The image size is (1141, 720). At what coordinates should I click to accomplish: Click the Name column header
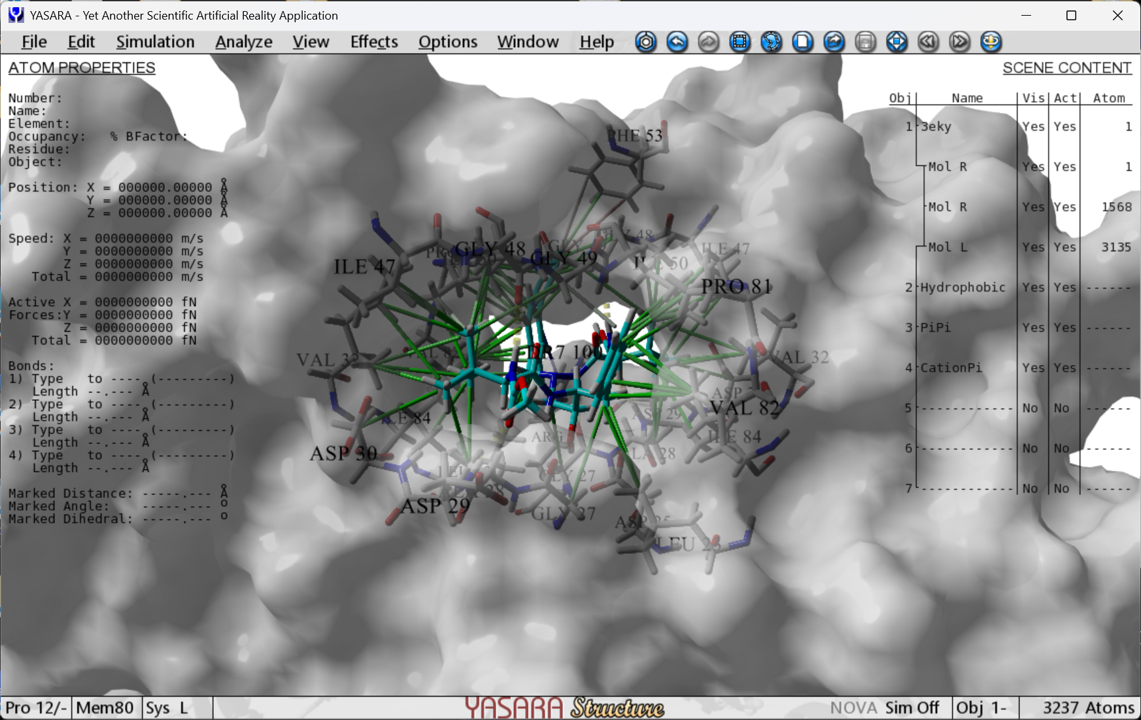[x=967, y=98]
